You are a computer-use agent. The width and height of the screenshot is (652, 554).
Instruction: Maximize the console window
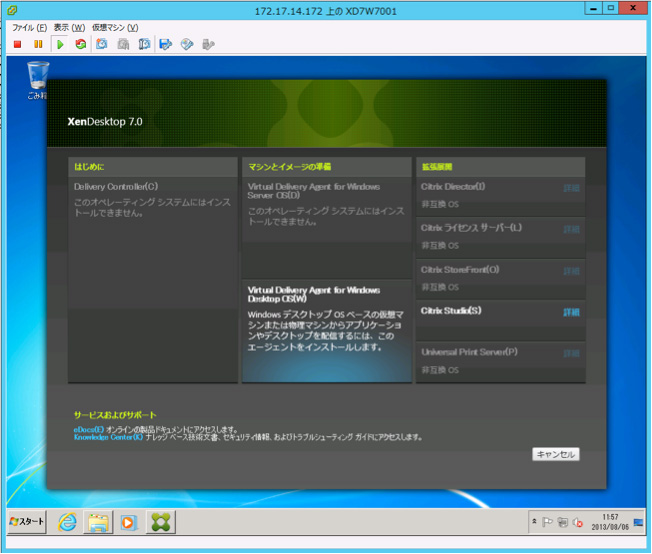pyautogui.click(x=610, y=8)
